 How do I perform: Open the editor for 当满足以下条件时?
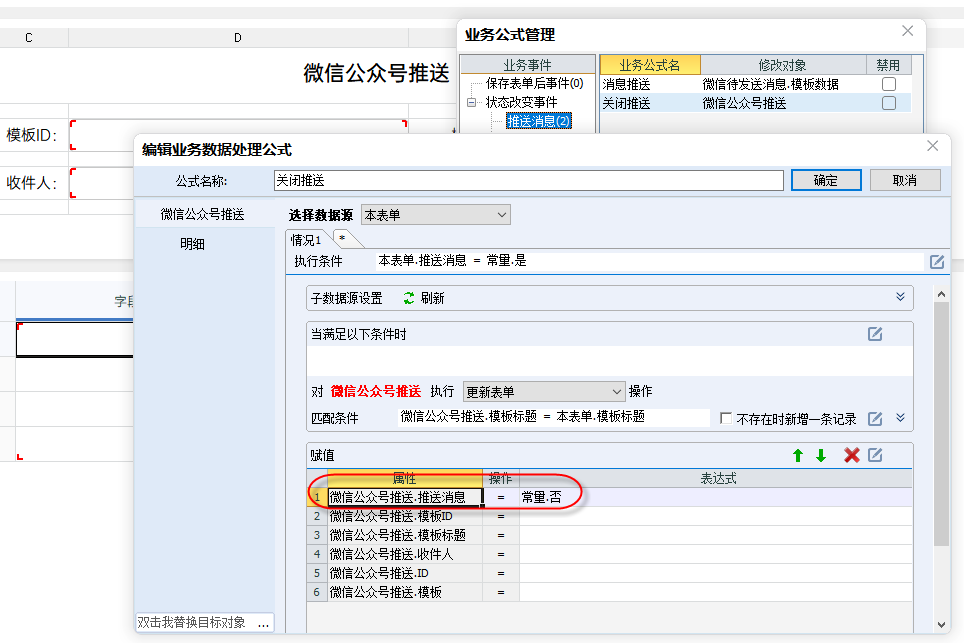(x=875, y=334)
